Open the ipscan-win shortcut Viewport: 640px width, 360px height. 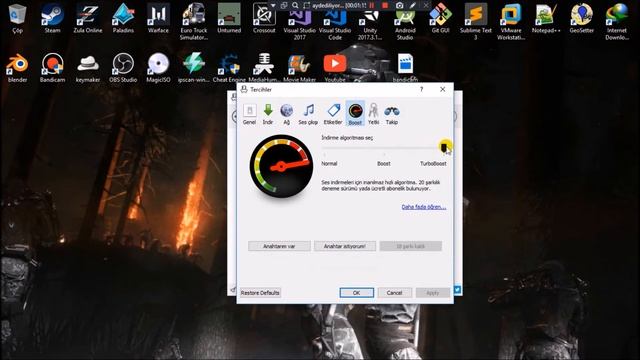(x=194, y=68)
